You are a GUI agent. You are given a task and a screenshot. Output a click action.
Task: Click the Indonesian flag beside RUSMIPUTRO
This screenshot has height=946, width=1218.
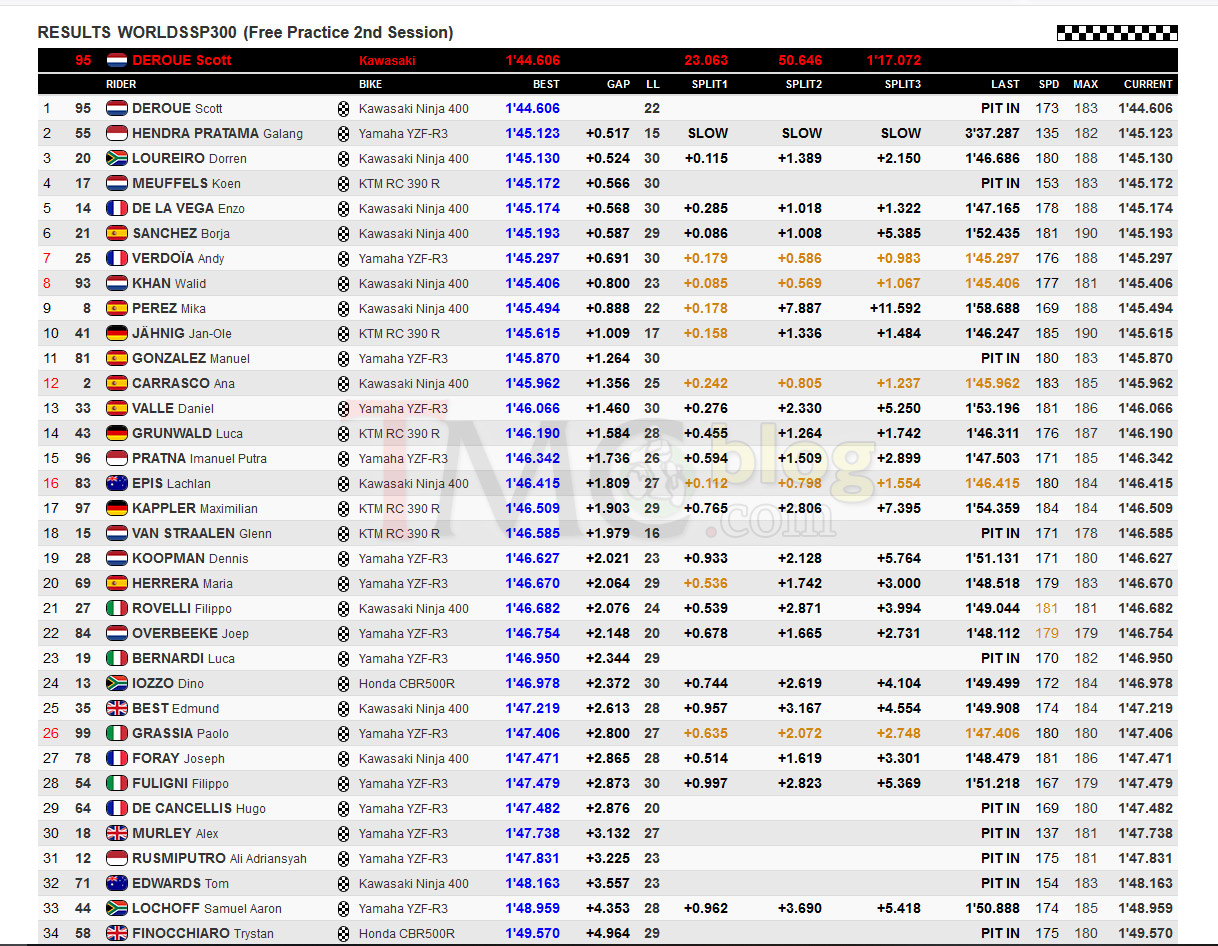pyautogui.click(x=116, y=858)
